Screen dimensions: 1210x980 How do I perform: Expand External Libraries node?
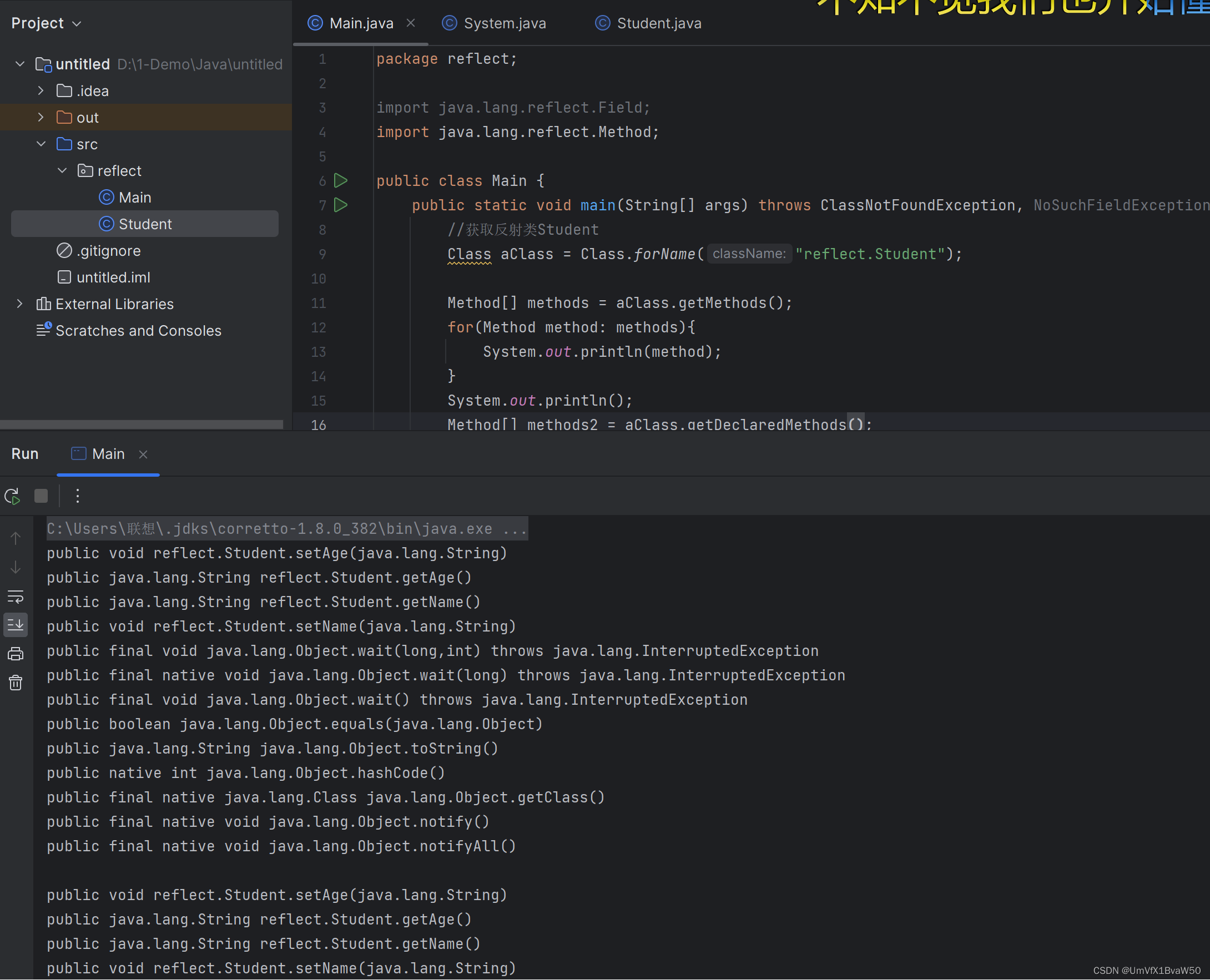[21, 304]
